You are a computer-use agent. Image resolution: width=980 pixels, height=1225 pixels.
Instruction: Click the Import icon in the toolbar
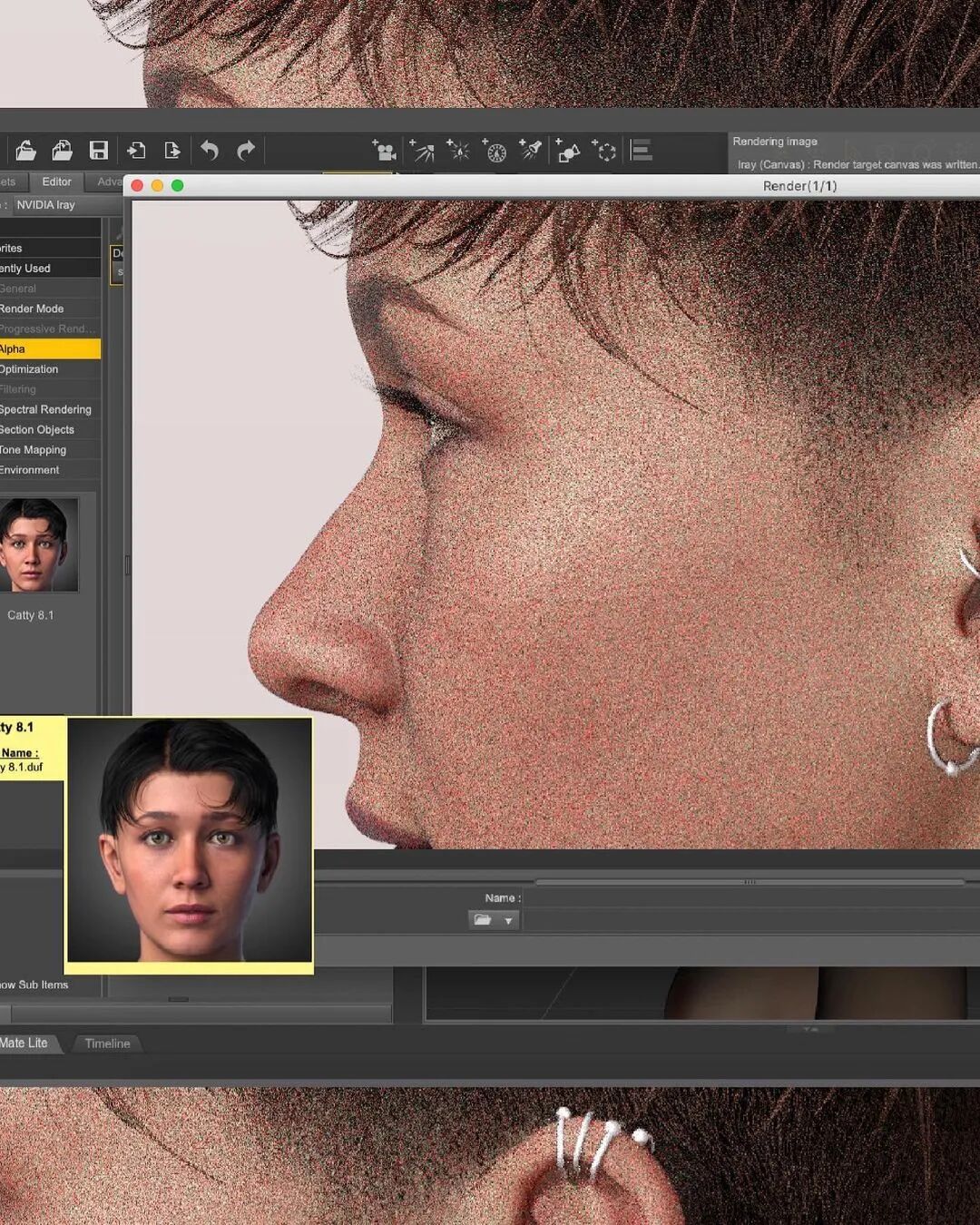coord(136,150)
